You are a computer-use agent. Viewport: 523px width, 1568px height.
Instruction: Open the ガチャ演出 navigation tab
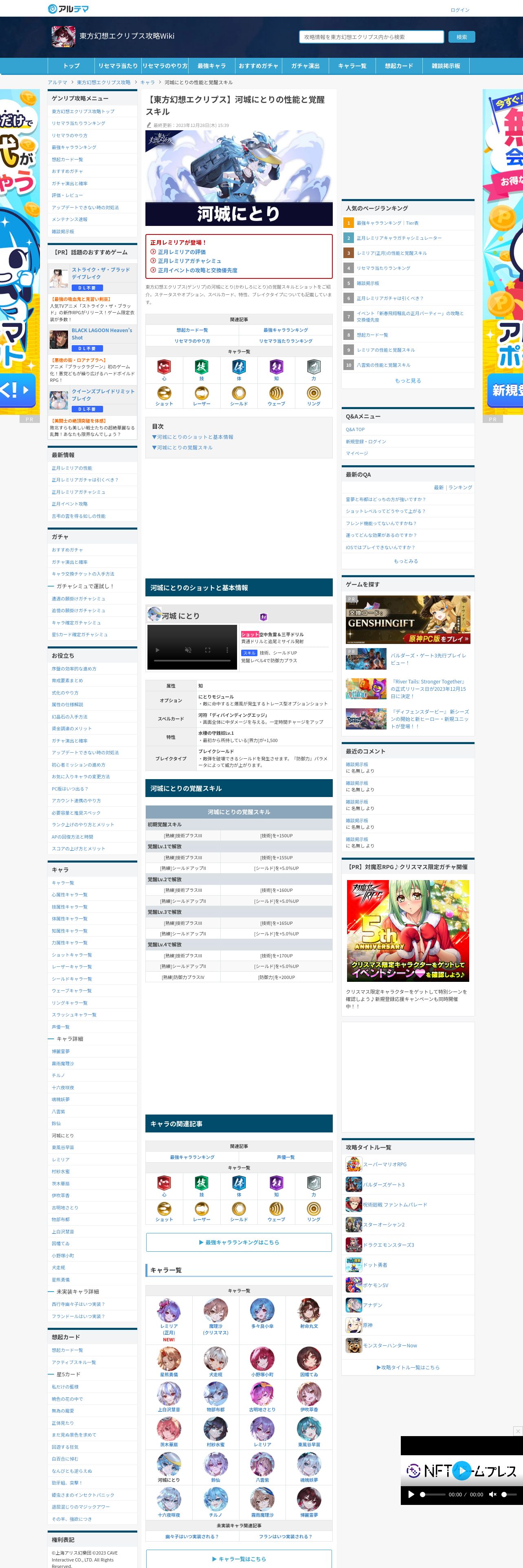305,66
